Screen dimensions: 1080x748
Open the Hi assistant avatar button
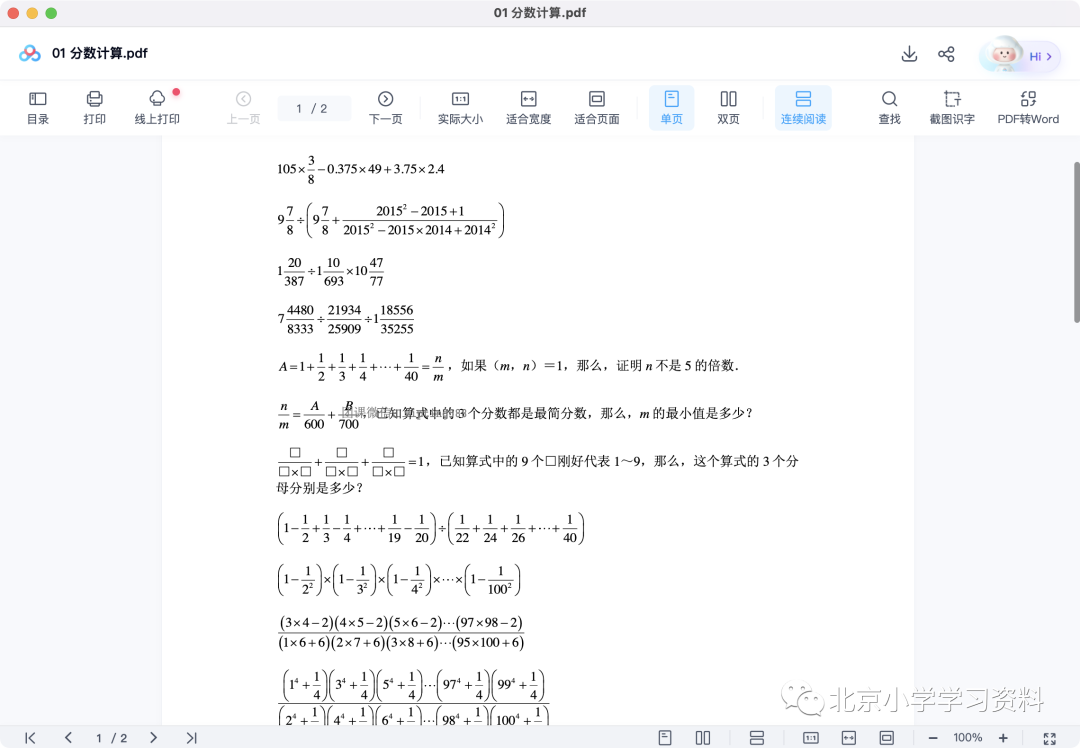tap(1019, 56)
